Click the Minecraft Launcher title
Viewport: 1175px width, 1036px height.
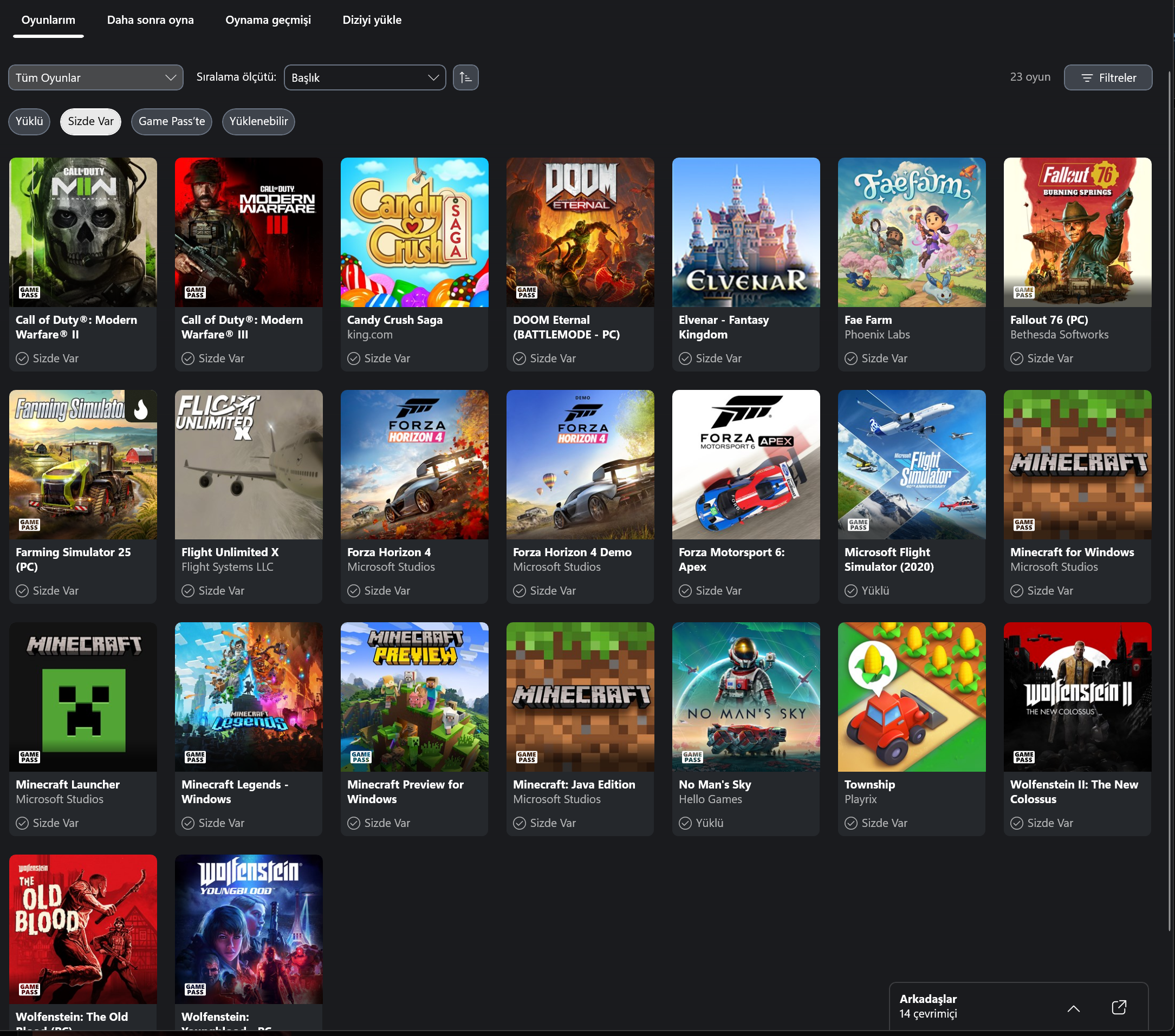coord(68,784)
